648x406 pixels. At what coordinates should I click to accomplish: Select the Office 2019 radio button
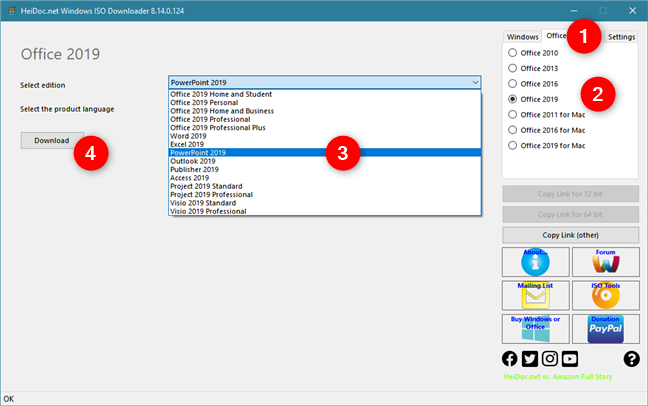(x=512, y=99)
